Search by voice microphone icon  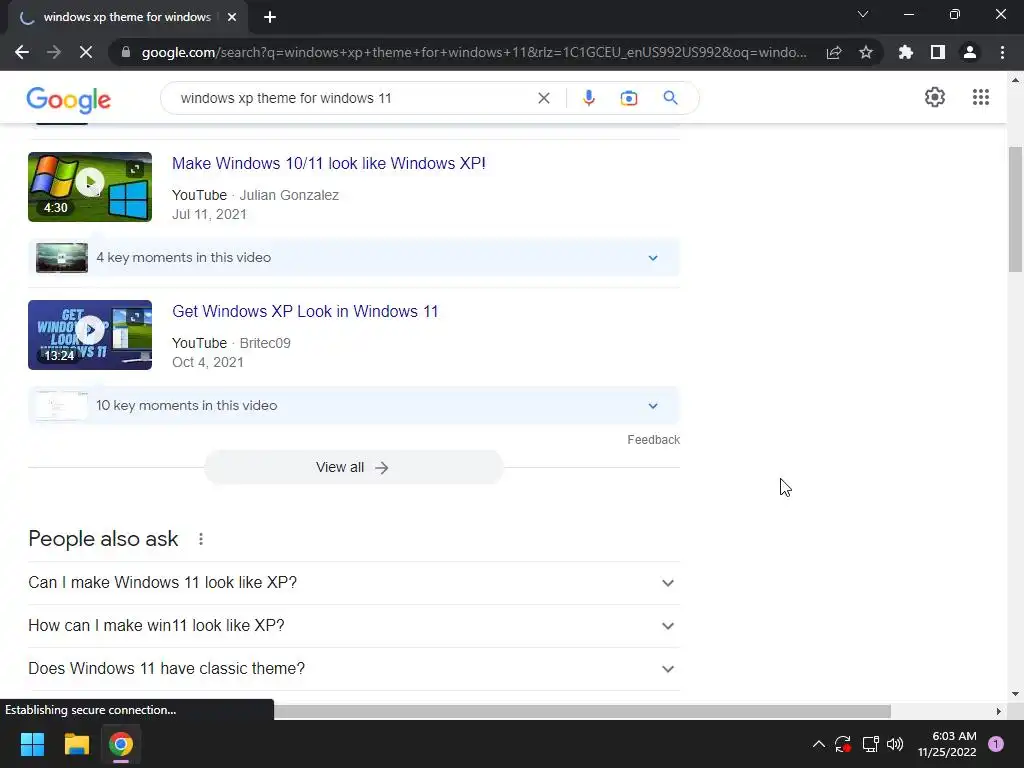588,98
